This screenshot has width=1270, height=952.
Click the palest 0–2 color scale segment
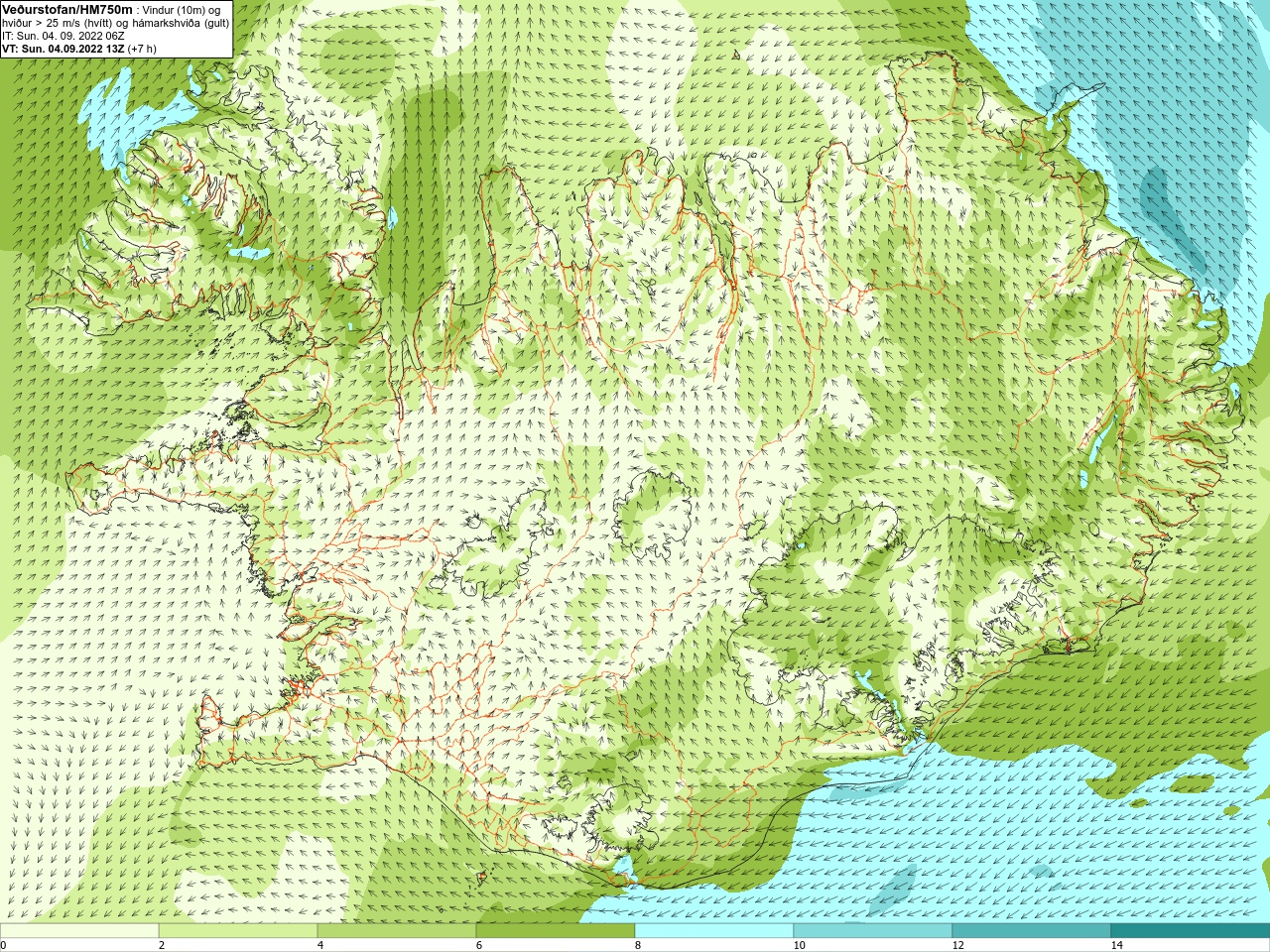pos(79,931)
